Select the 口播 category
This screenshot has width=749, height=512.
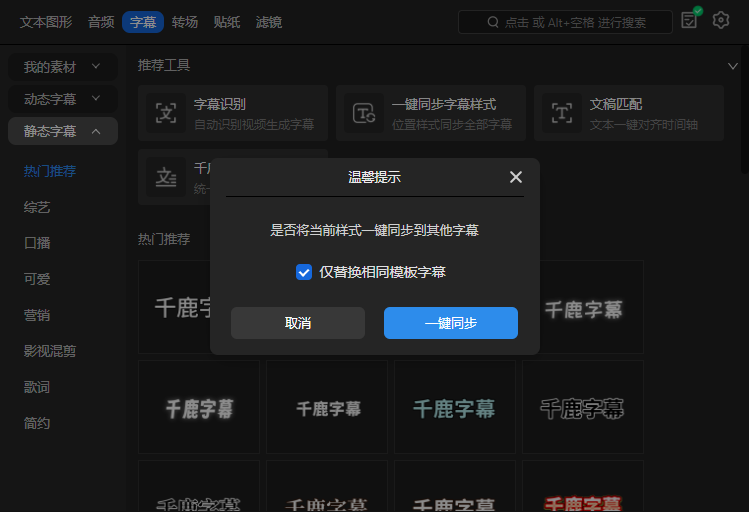37,243
